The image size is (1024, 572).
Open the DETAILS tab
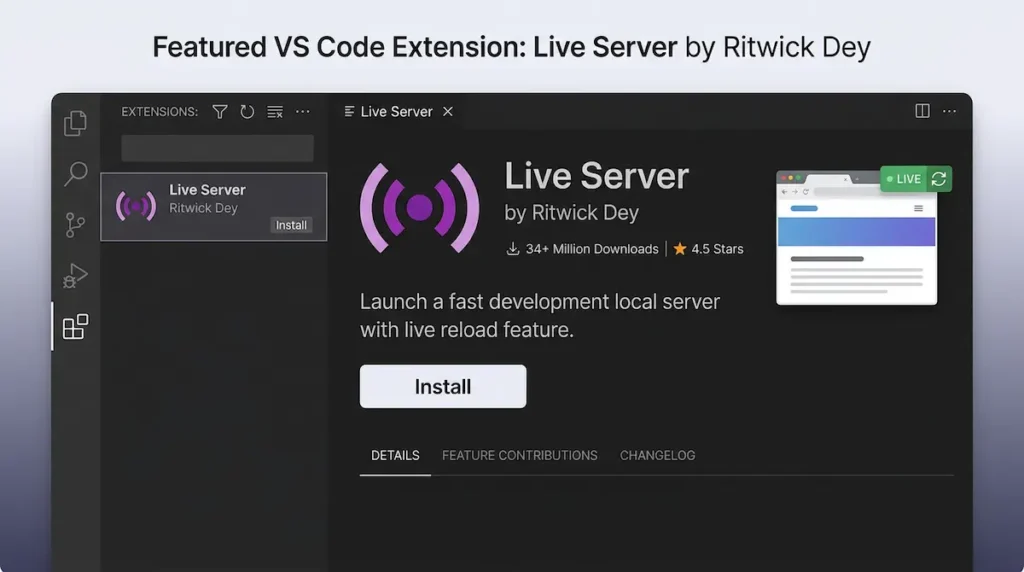coord(395,455)
